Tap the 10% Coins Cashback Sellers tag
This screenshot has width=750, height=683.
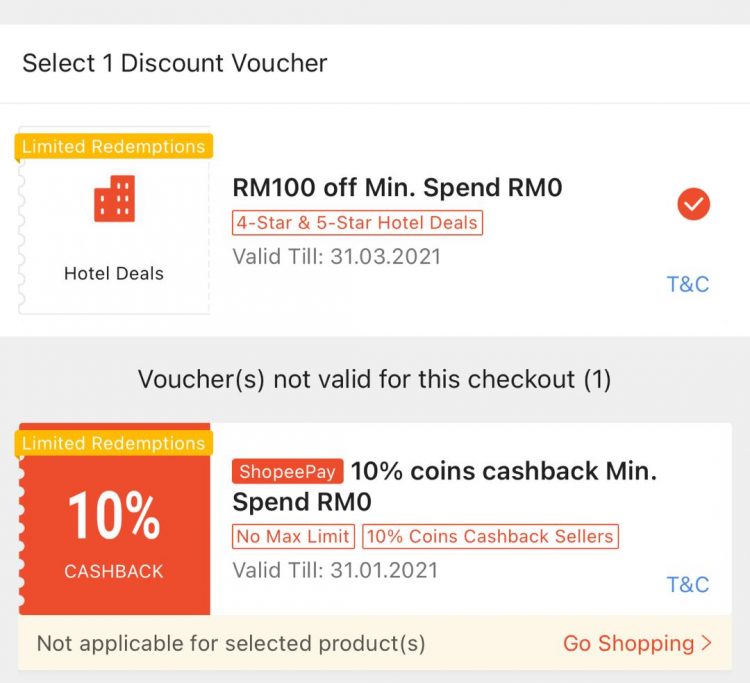490,536
